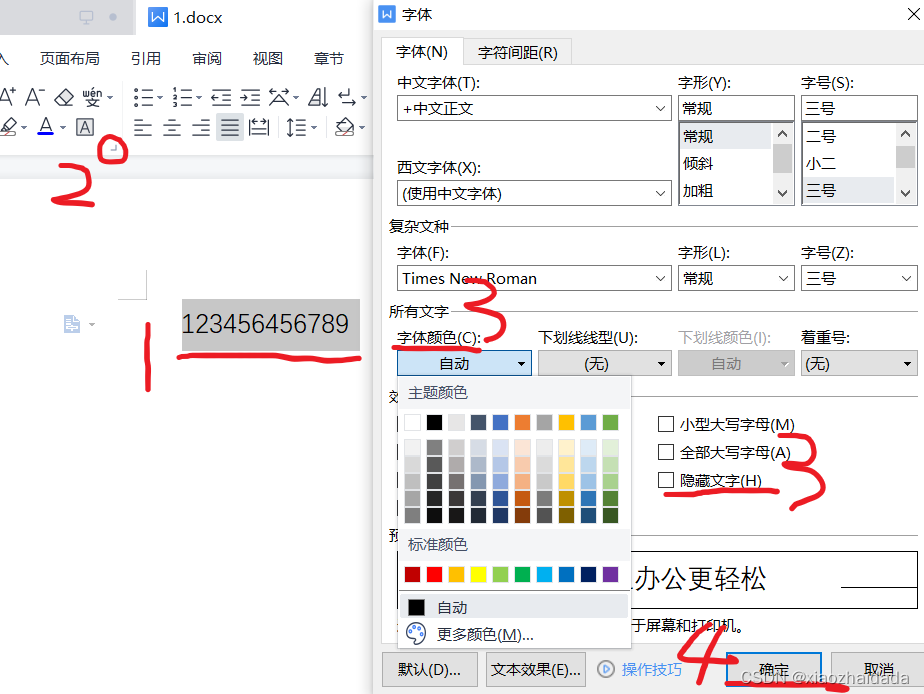Open the 字体颜色 dropdown showing 自动

[x=464, y=363]
